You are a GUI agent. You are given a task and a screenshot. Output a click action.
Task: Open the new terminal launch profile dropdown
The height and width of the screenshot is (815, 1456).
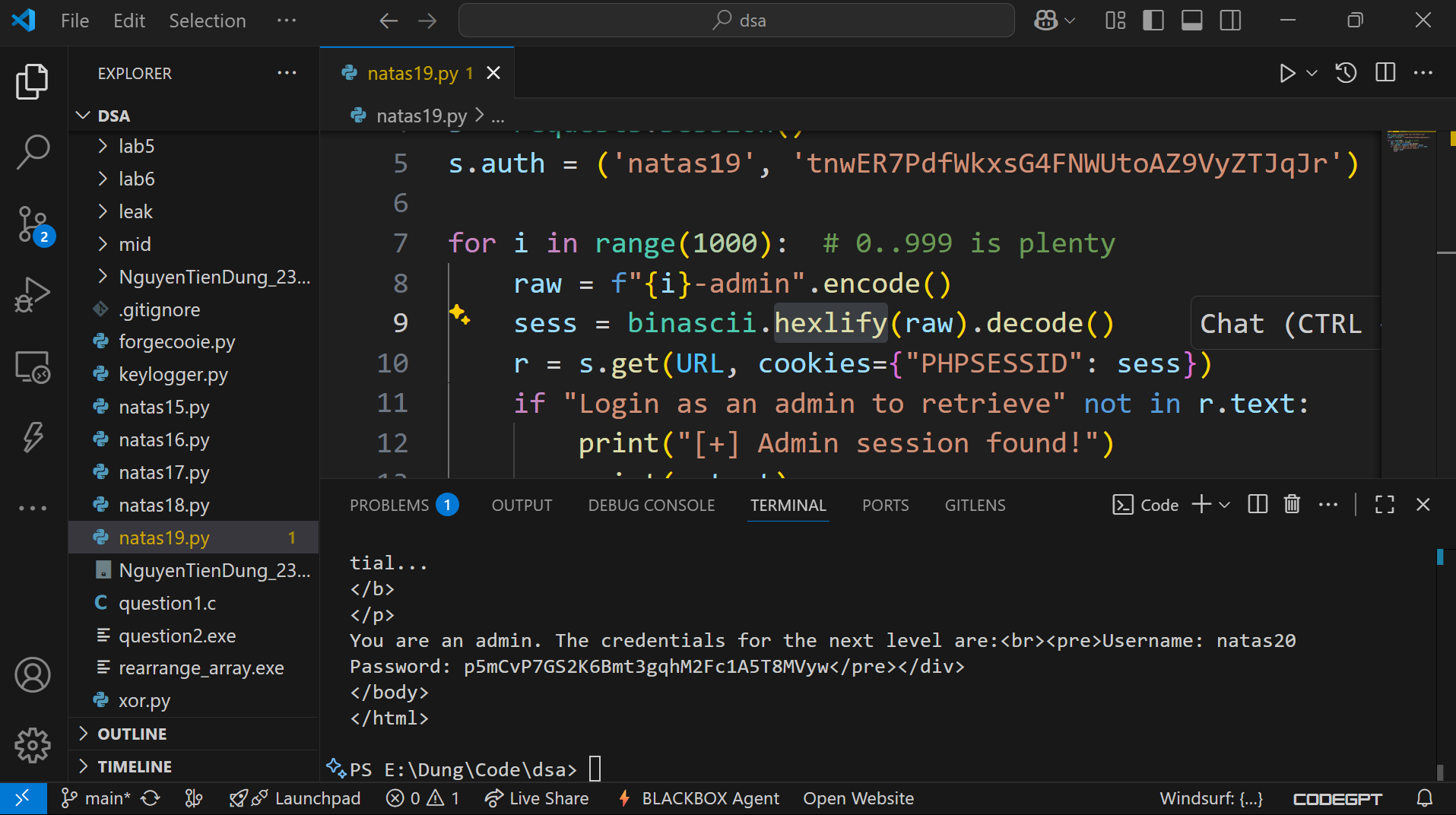[1225, 505]
